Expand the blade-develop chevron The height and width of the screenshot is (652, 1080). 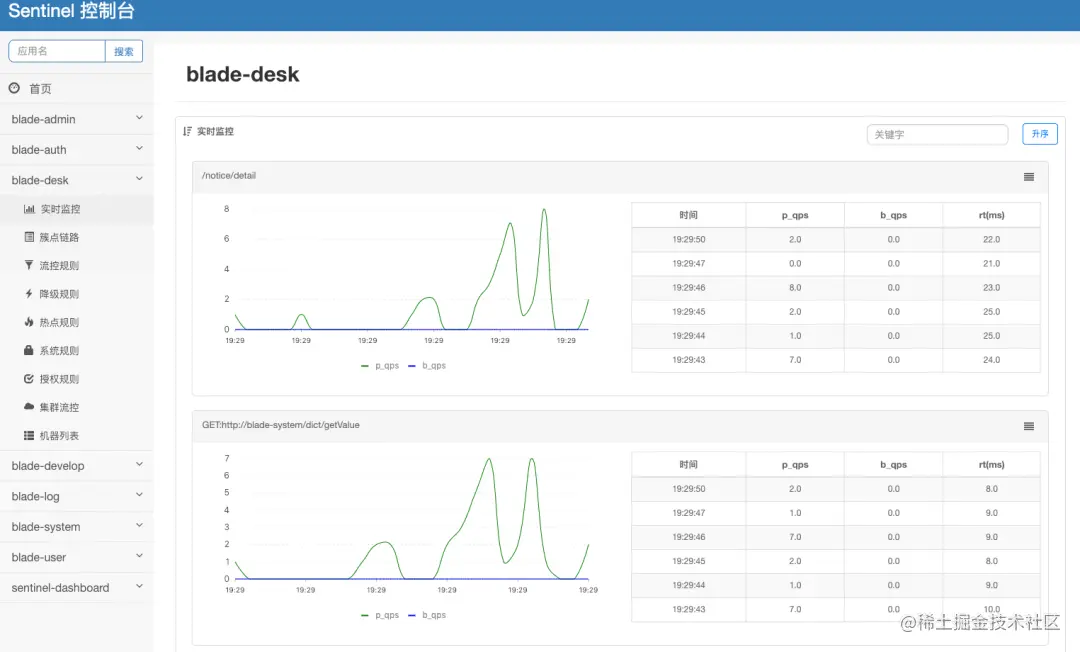pyautogui.click(x=139, y=465)
